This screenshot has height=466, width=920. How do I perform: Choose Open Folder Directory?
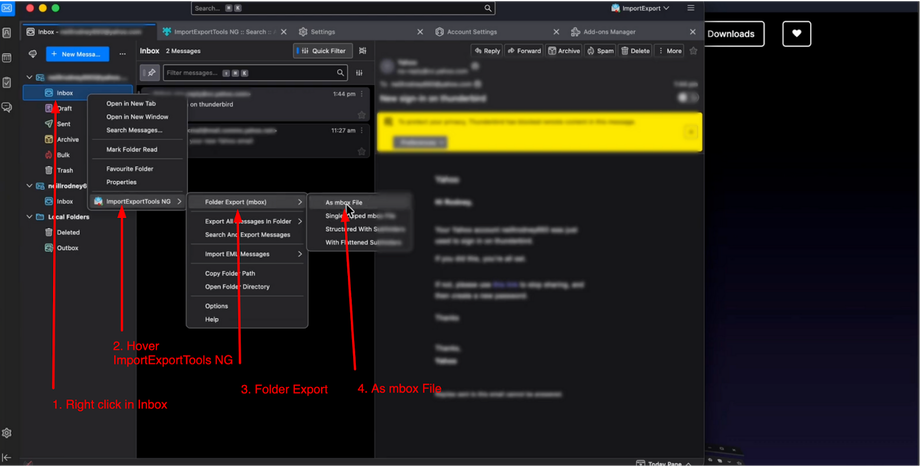pyautogui.click(x=247, y=287)
